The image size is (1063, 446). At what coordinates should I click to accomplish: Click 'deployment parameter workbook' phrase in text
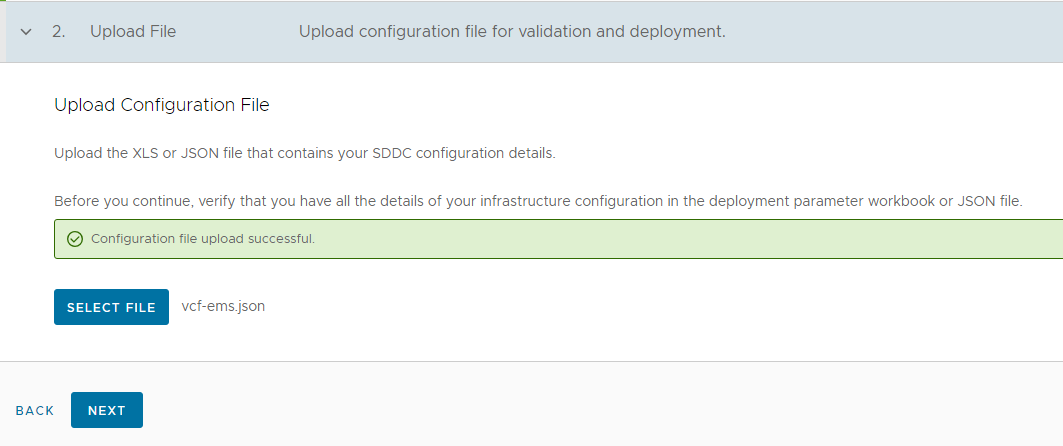click(x=804, y=201)
